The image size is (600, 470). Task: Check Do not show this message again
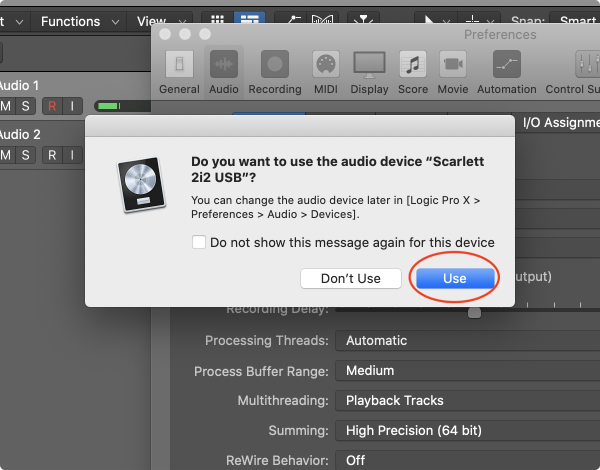point(199,242)
